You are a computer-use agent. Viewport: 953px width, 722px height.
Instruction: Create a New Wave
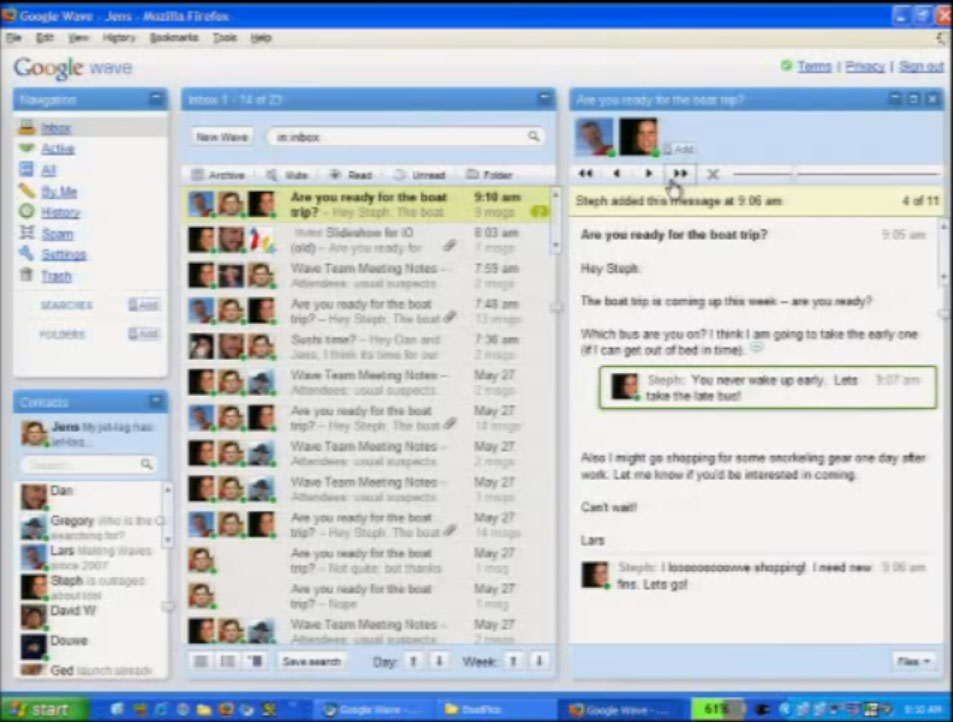pyautogui.click(x=222, y=137)
